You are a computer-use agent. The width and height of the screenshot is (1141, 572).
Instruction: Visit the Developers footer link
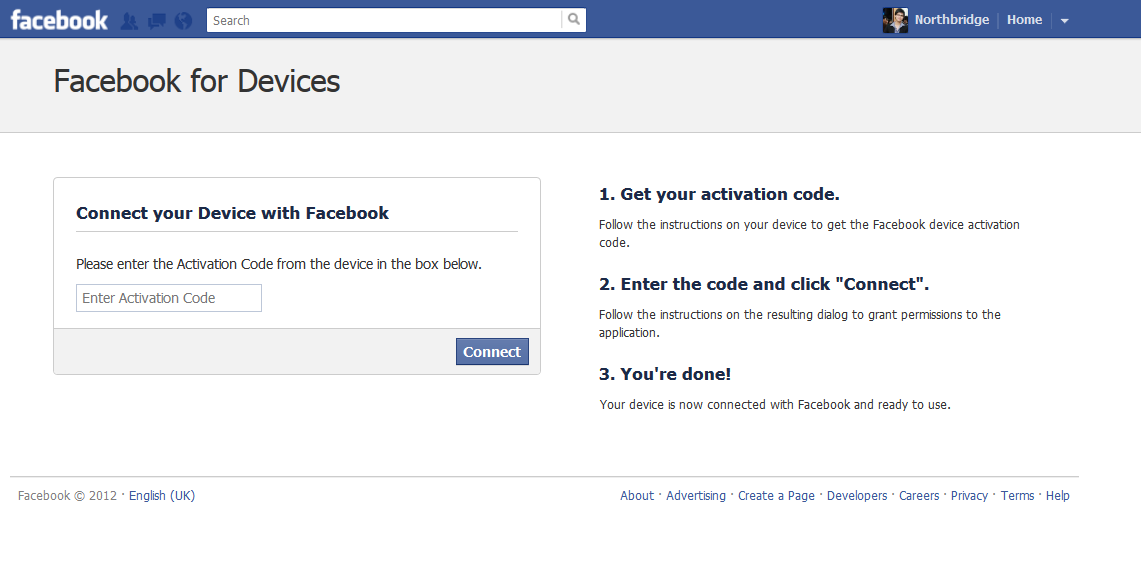[857, 496]
